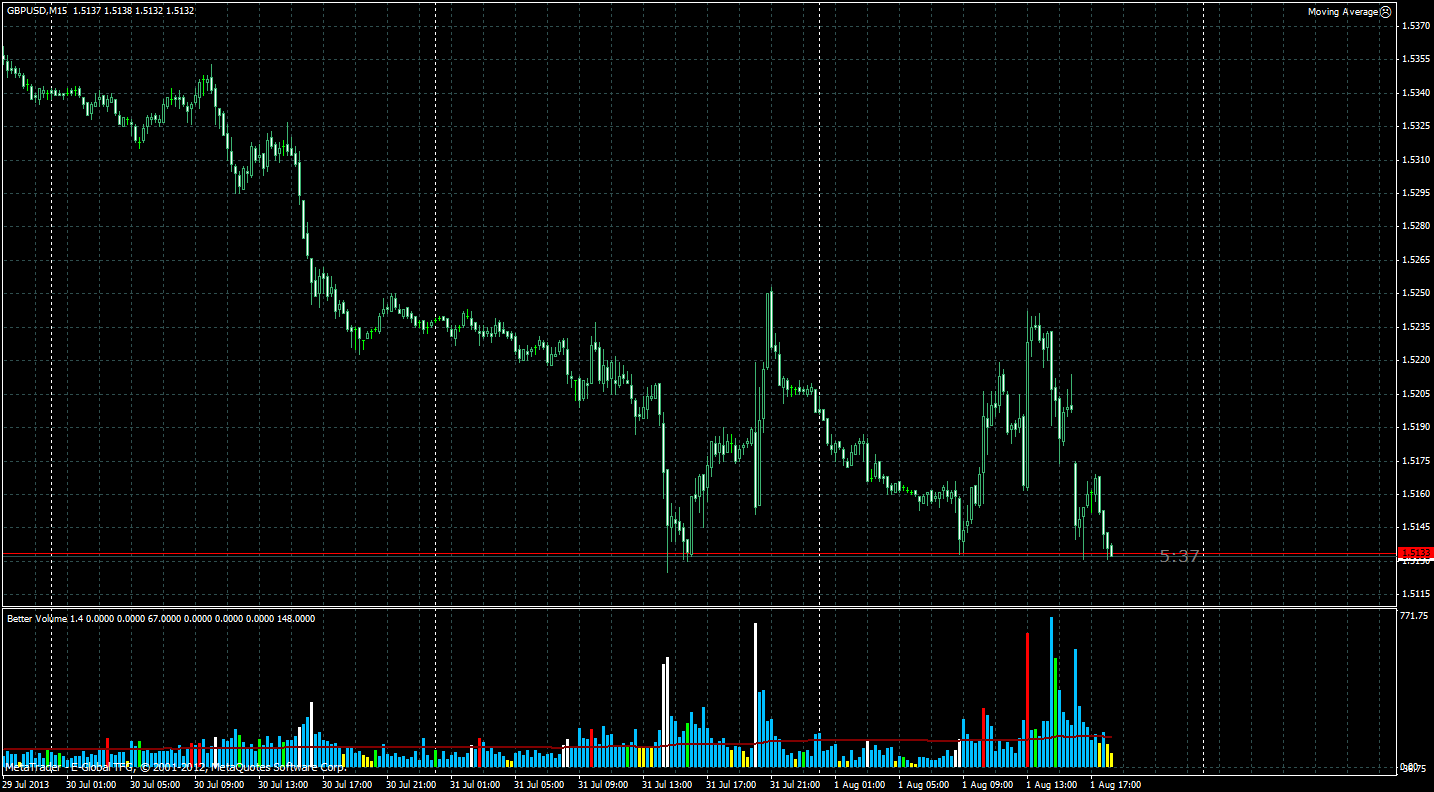Image resolution: width=1434 pixels, height=792 pixels.
Task: Click the 30 Jul 01:00 time label
Action: click(89, 785)
